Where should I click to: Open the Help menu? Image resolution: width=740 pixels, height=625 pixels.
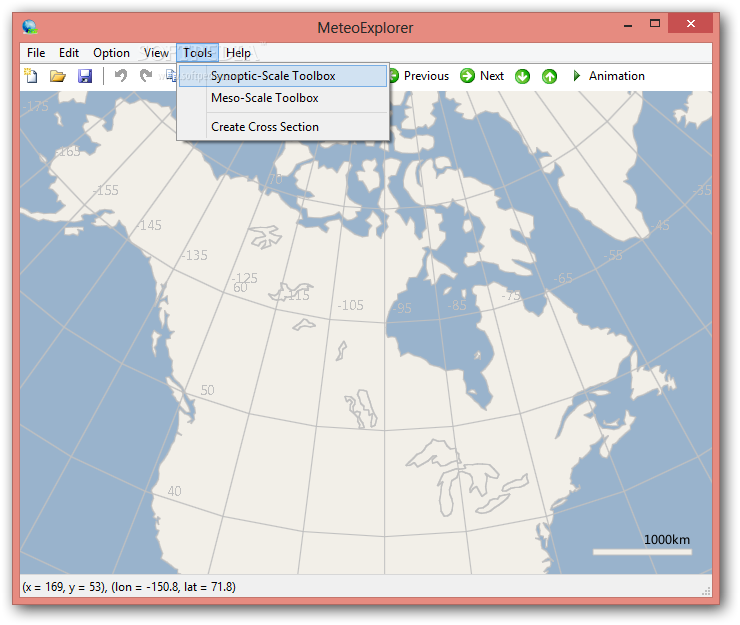238,53
